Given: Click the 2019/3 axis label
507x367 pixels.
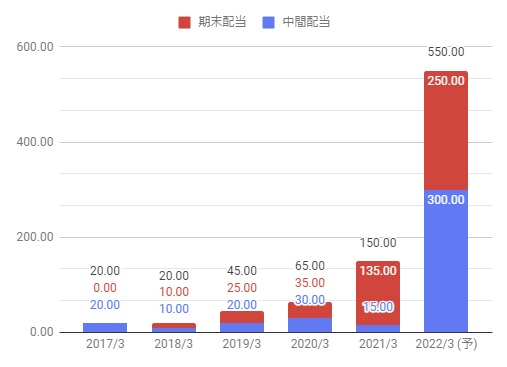Looking at the screenshot, I should click(x=242, y=344).
